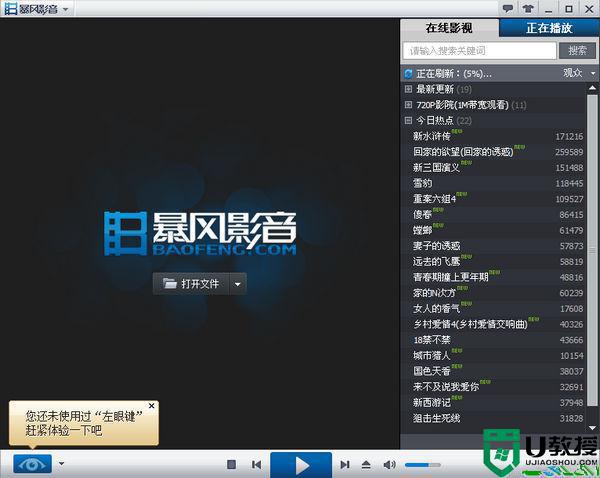The width and height of the screenshot is (600, 478).
Task: Click the next track button
Action: 345,465
